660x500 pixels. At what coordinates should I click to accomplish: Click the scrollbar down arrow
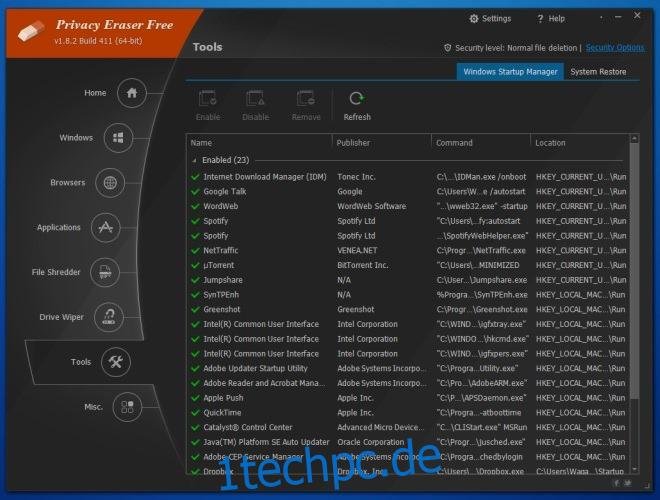634,469
